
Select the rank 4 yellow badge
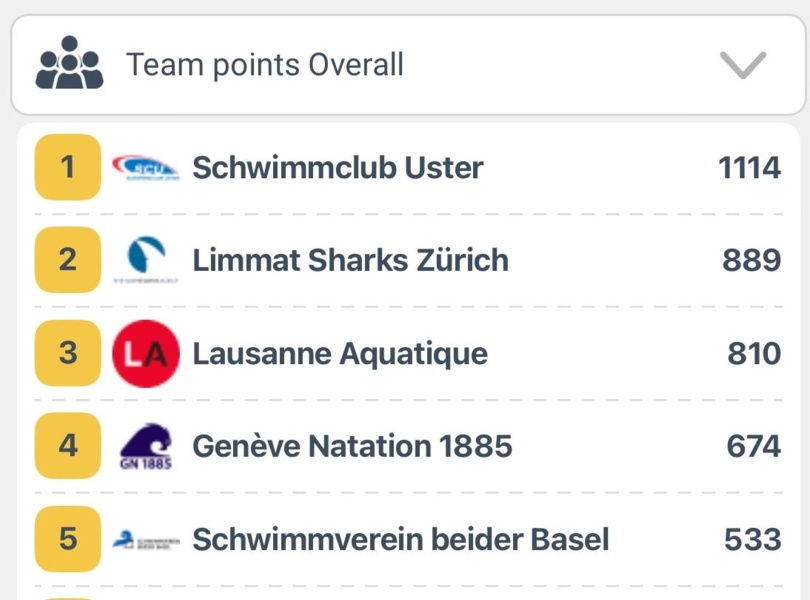68,446
